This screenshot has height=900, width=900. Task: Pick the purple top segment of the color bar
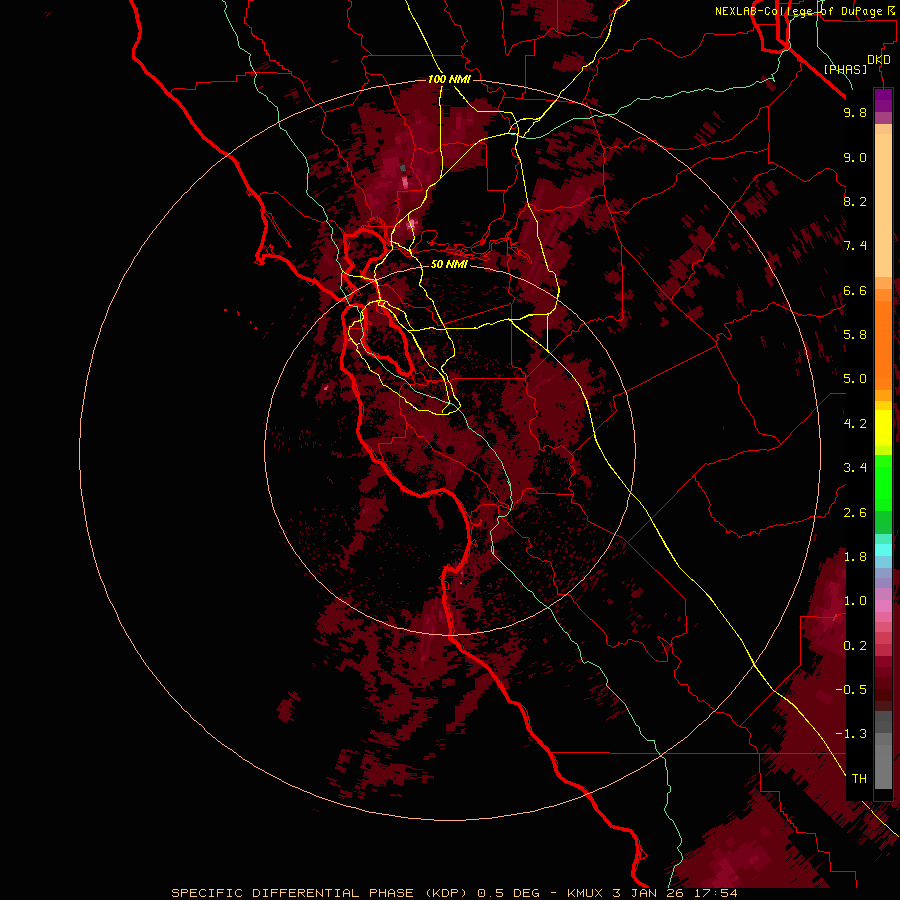[x=883, y=100]
